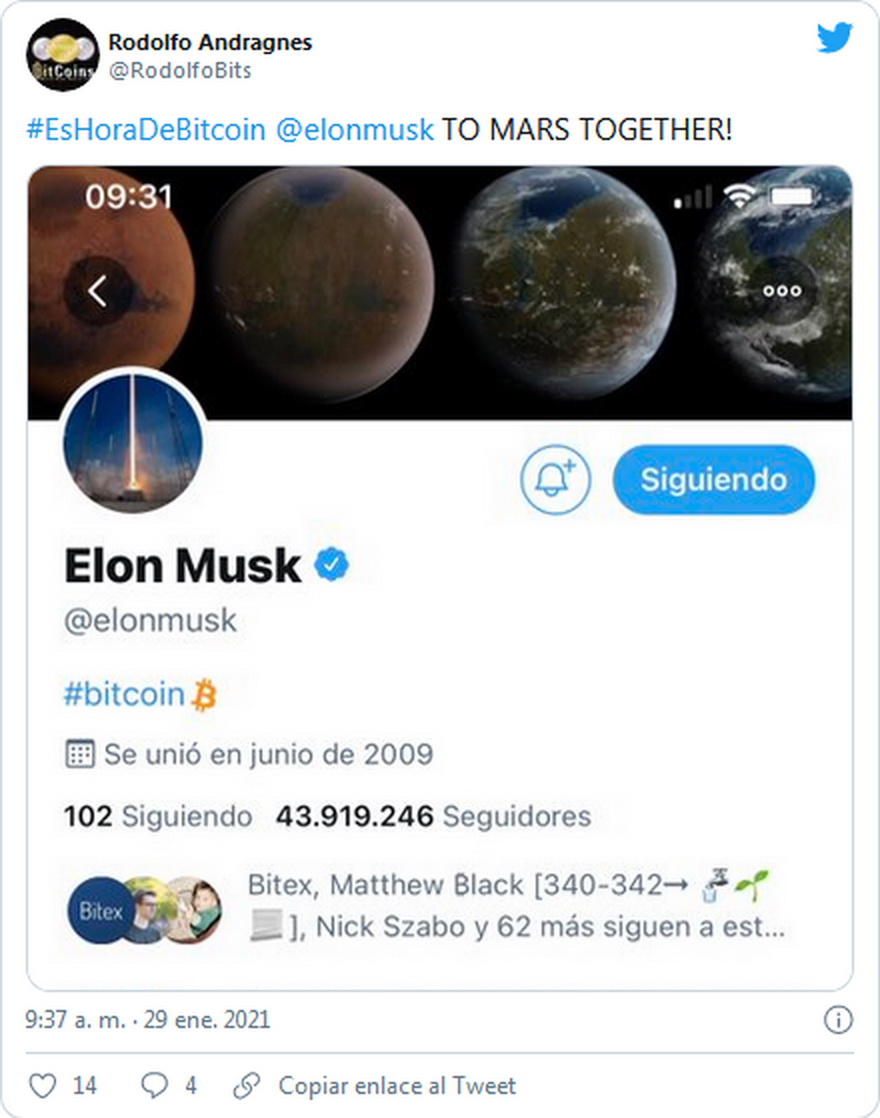Click the Bitex follower avatar
Viewport: 880px width, 1118px height.
click(x=100, y=911)
